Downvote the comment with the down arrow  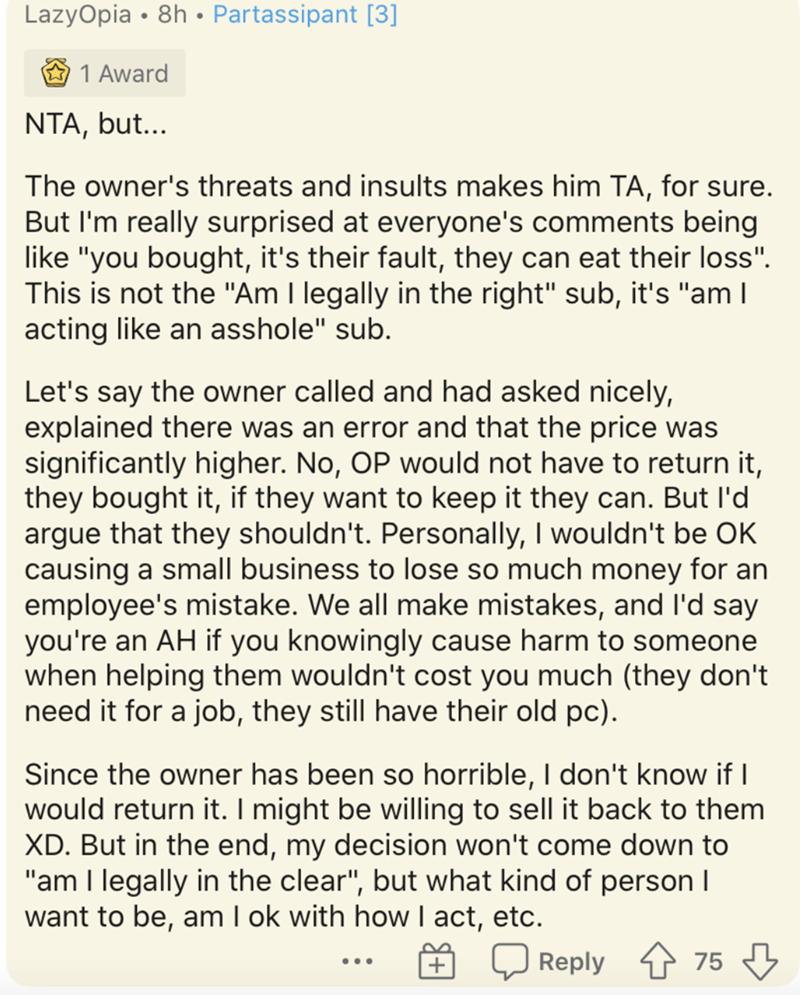pos(760,961)
